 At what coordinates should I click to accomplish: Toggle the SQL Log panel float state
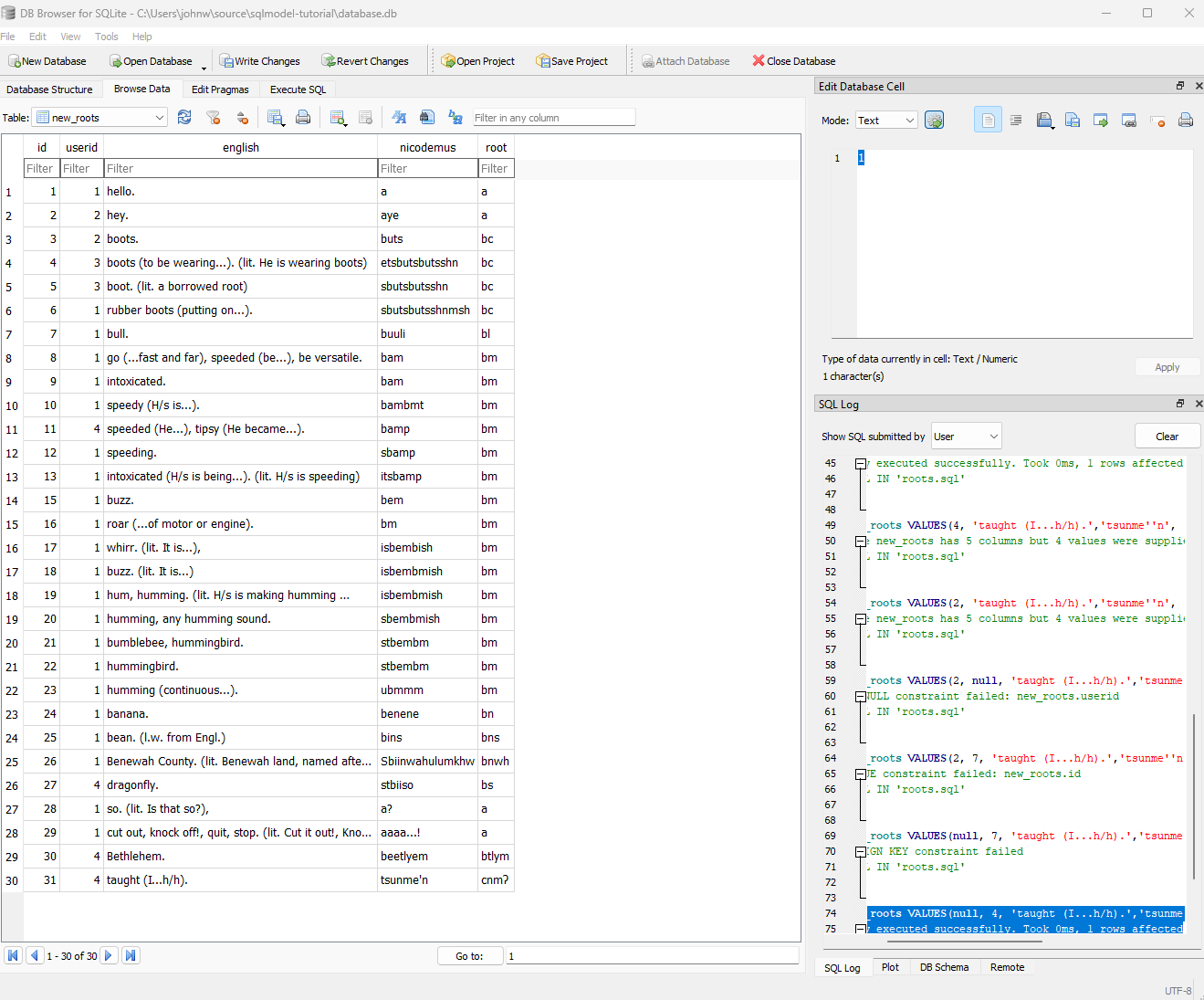tap(1179, 403)
